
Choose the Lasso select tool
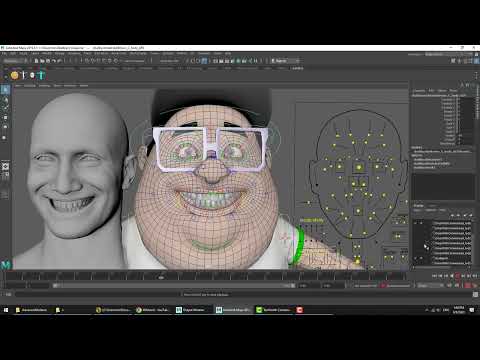(x=5, y=99)
